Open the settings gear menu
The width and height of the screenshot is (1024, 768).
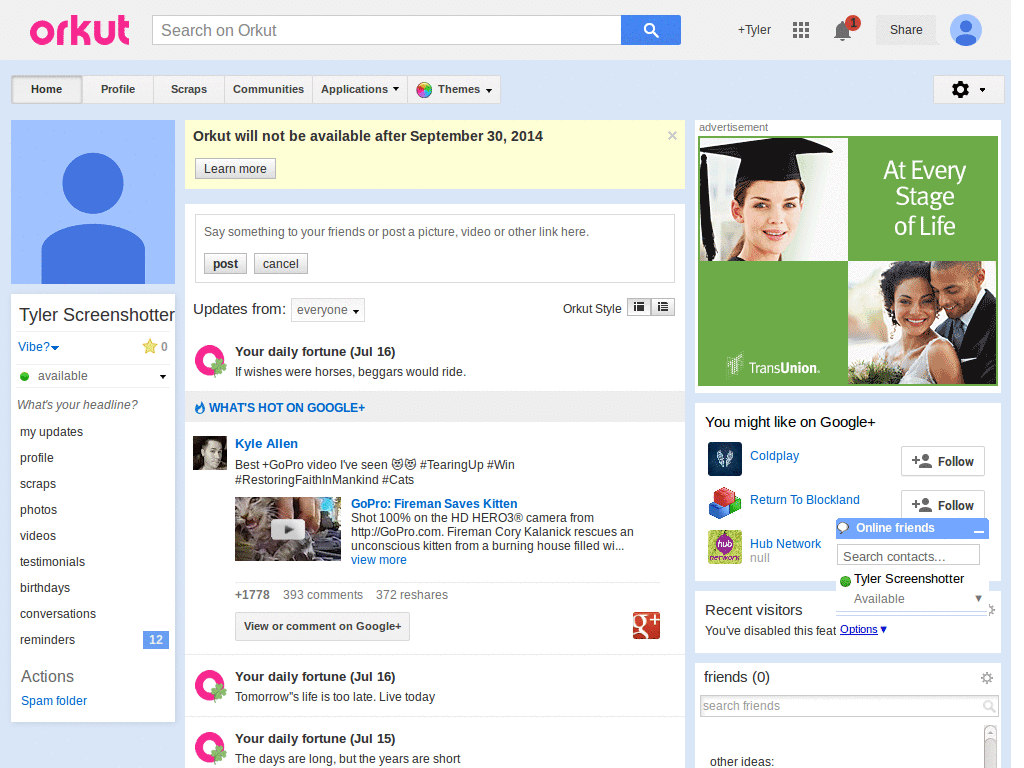coord(968,89)
